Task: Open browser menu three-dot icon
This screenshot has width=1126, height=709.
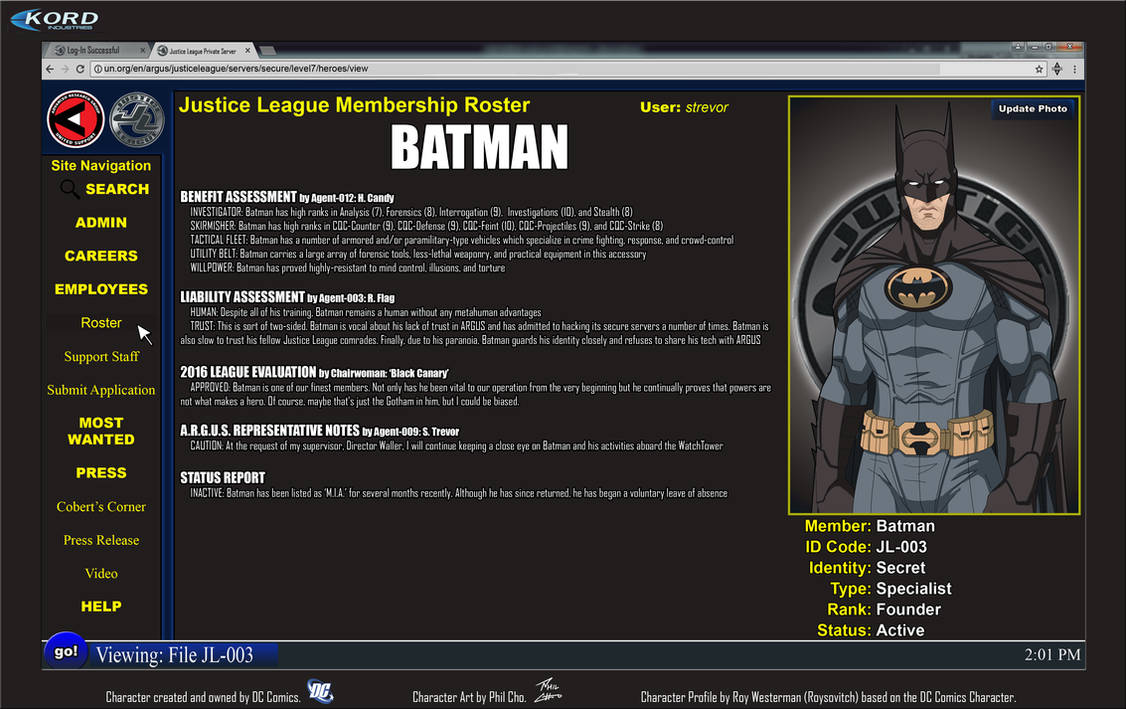Action: (x=1074, y=69)
